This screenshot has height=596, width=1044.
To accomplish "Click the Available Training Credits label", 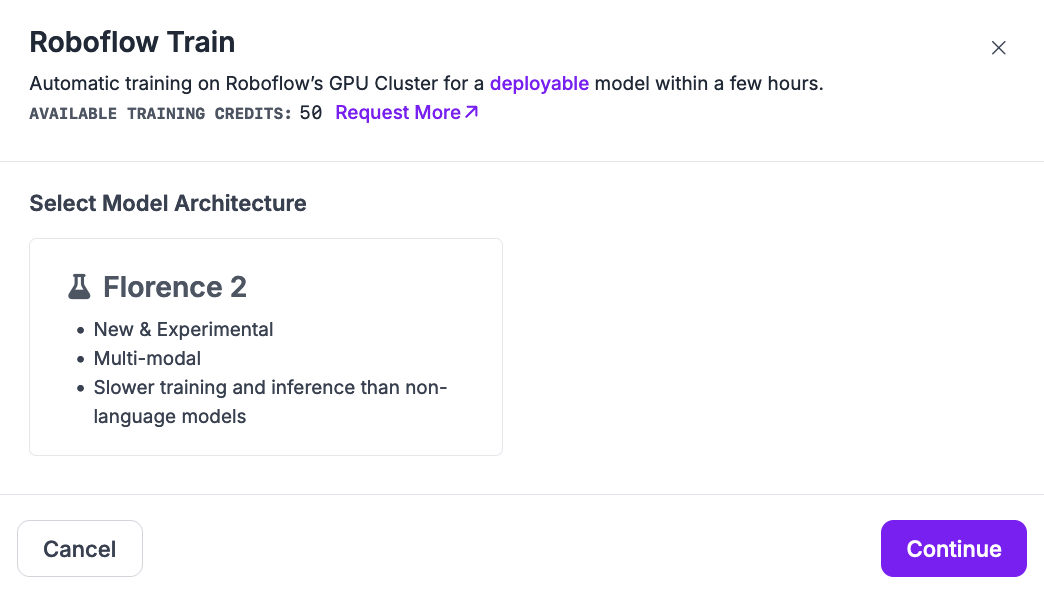I will (160, 113).
